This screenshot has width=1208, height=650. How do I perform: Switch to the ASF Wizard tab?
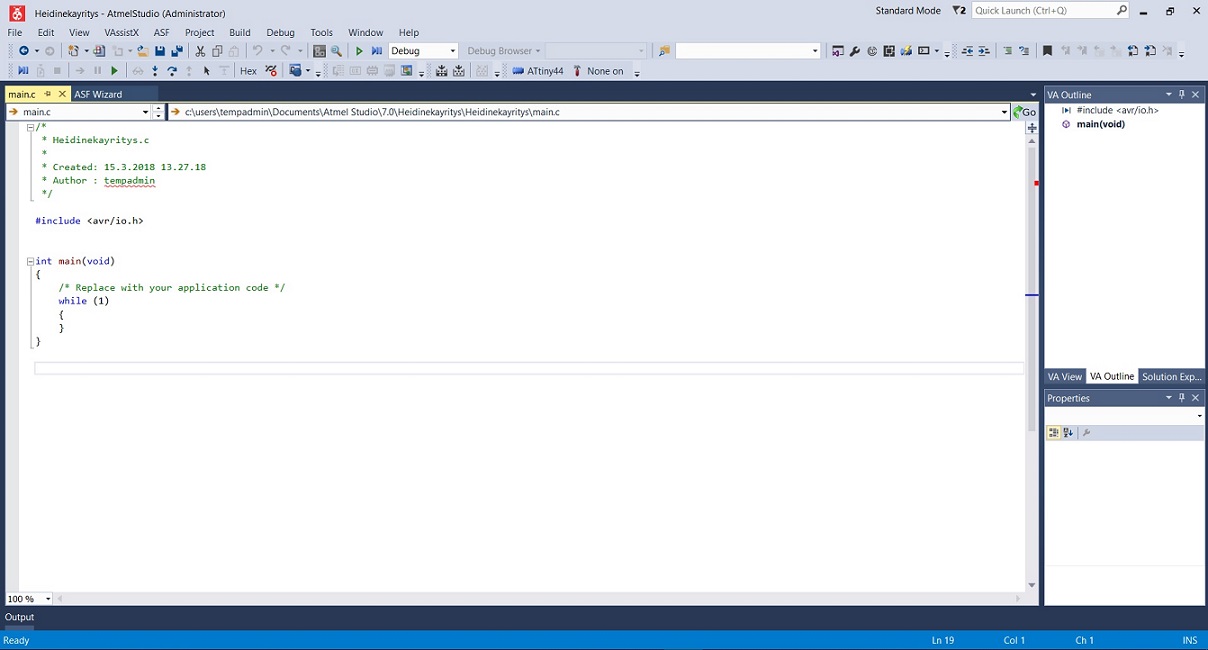pos(98,93)
